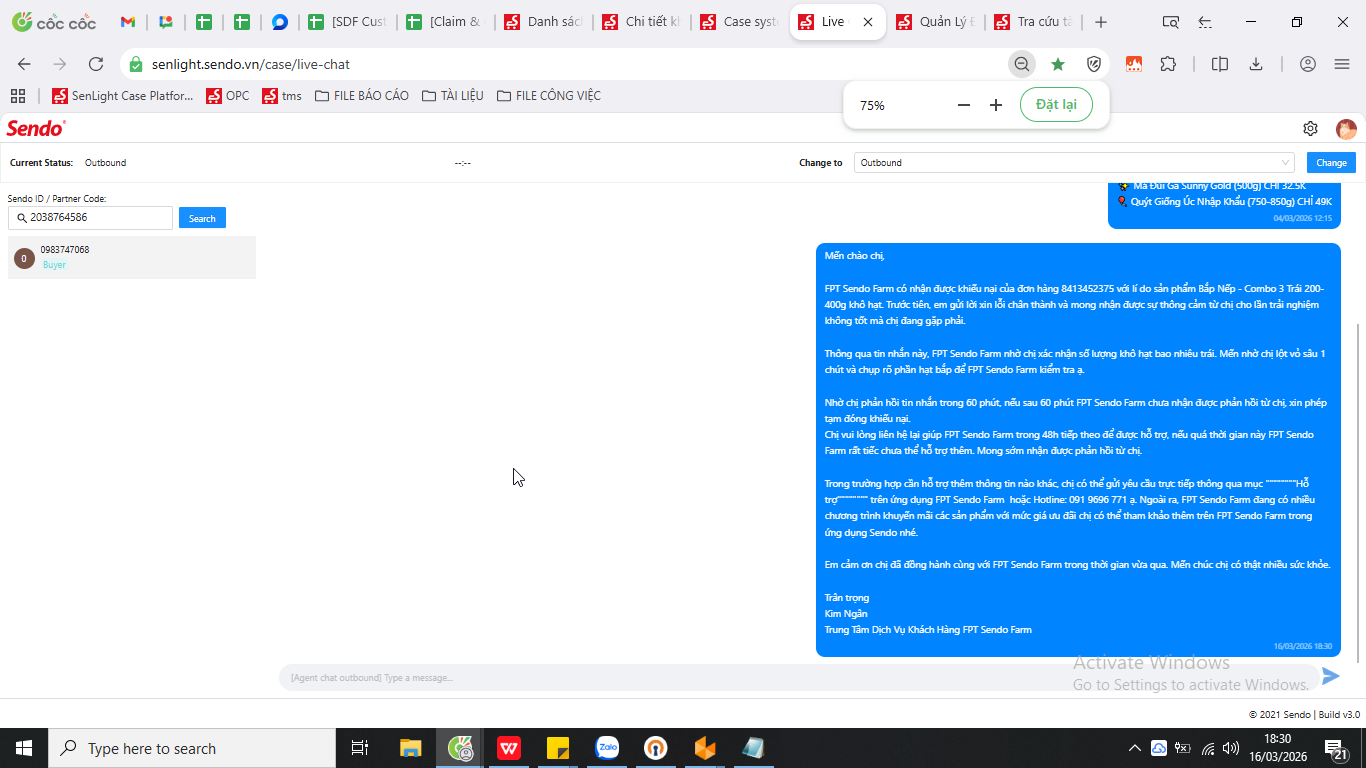This screenshot has height=768, width=1366.
Task: Open the browser profile icon
Action: [1307, 64]
